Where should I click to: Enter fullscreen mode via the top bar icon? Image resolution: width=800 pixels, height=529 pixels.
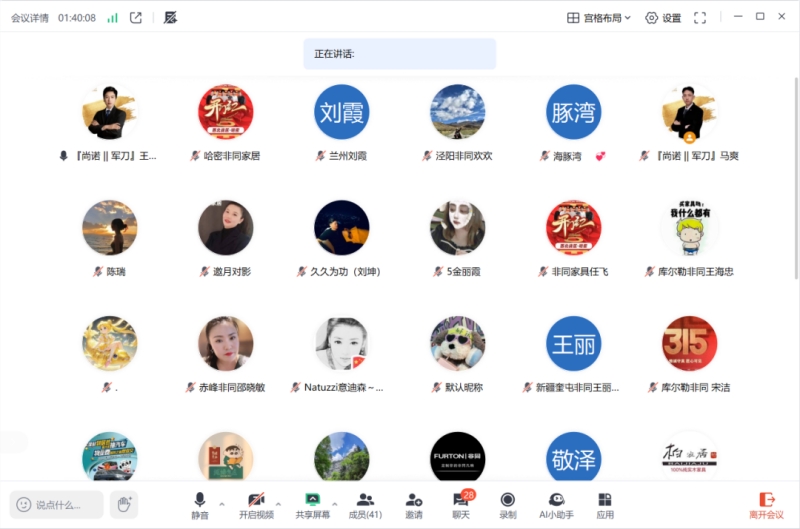pyautogui.click(x=700, y=18)
